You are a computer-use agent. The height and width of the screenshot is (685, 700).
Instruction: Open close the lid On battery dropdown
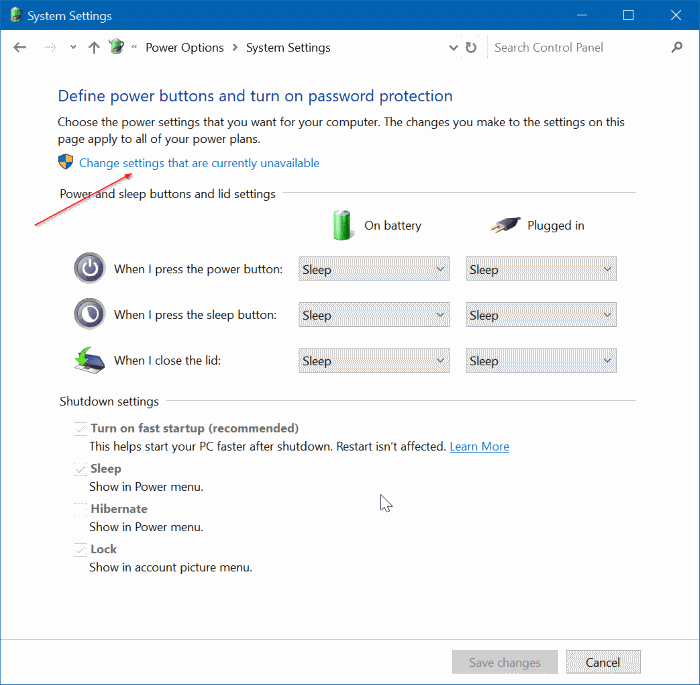[374, 360]
